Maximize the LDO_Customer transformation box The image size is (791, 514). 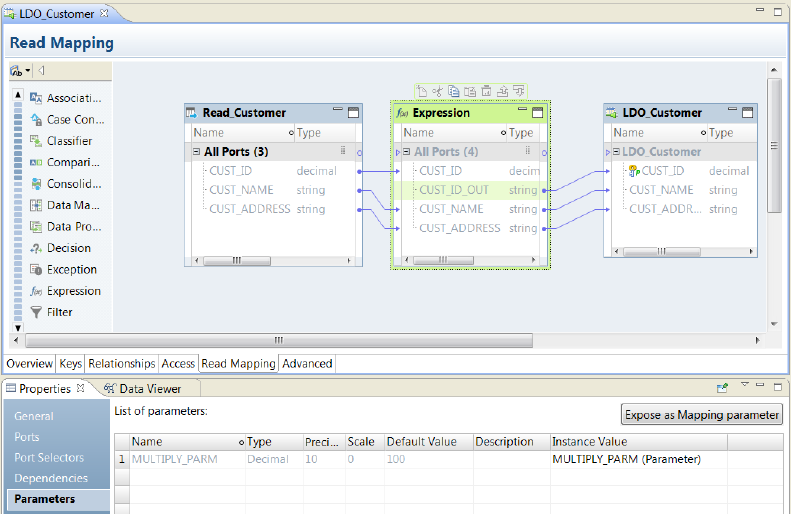click(x=748, y=112)
